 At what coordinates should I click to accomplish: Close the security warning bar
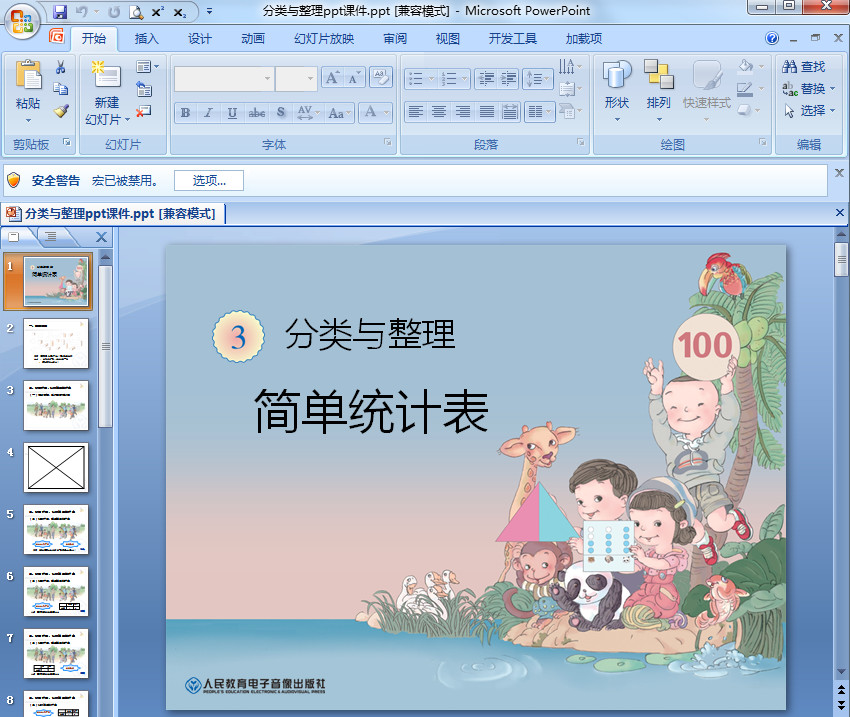pyautogui.click(x=839, y=173)
